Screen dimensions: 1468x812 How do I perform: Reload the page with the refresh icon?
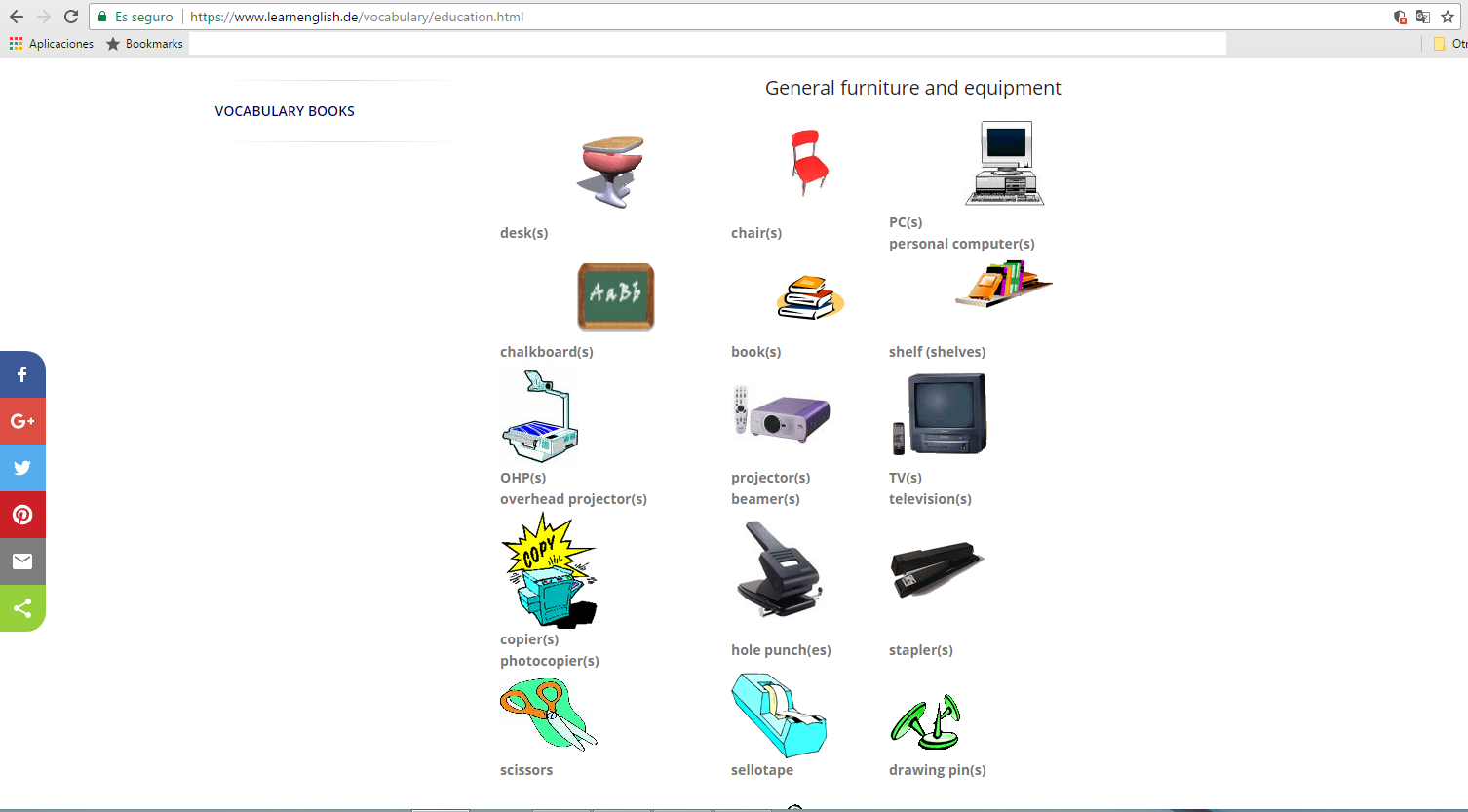[71, 17]
